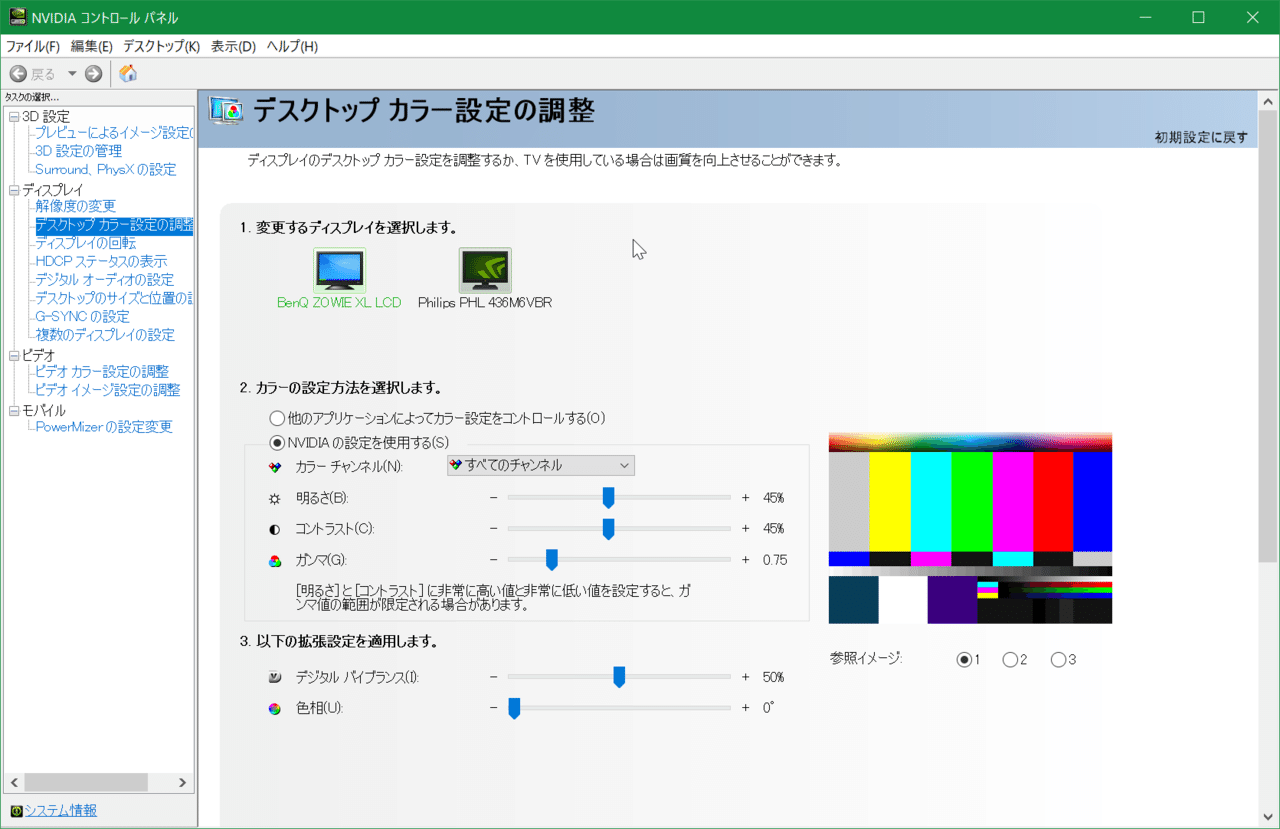The image size is (1280, 829).
Task: Open ビデオ イメージ設定の調整 in the tree
Action: click(108, 390)
